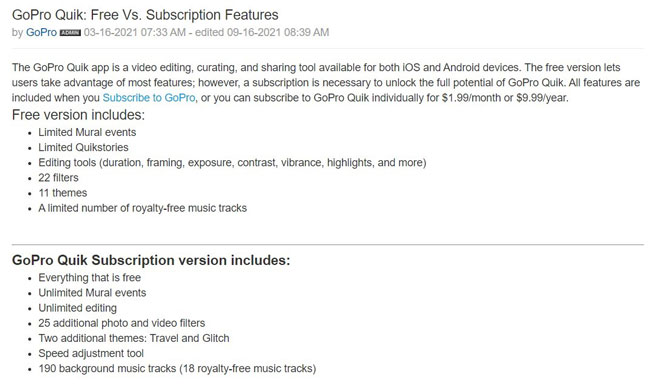Viewport: 650px width, 387px height.
Task: Click the 11 themes list item
Action: pyautogui.click(x=63, y=193)
